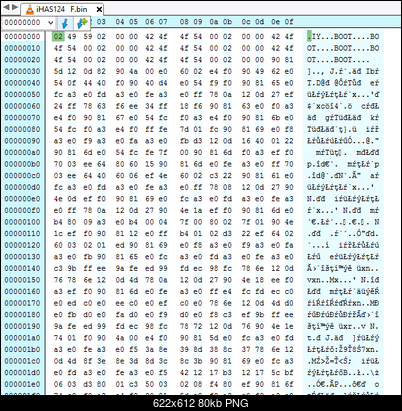Click row offset 00000110
Viewport: 402px width, 411px height.
[x=22, y=233]
